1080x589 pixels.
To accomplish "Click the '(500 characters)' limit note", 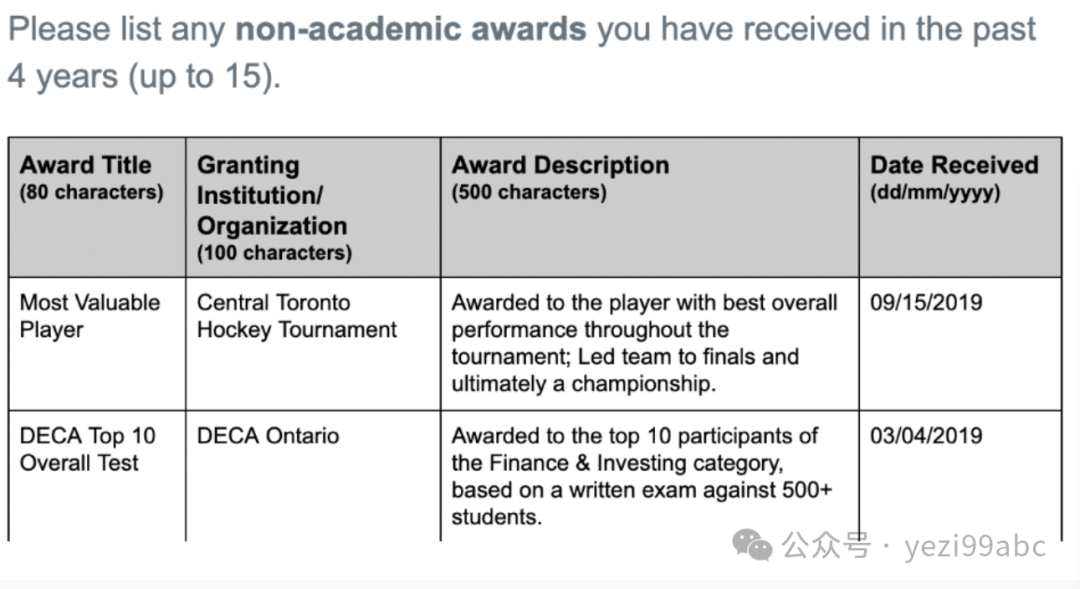I will (x=529, y=192).
